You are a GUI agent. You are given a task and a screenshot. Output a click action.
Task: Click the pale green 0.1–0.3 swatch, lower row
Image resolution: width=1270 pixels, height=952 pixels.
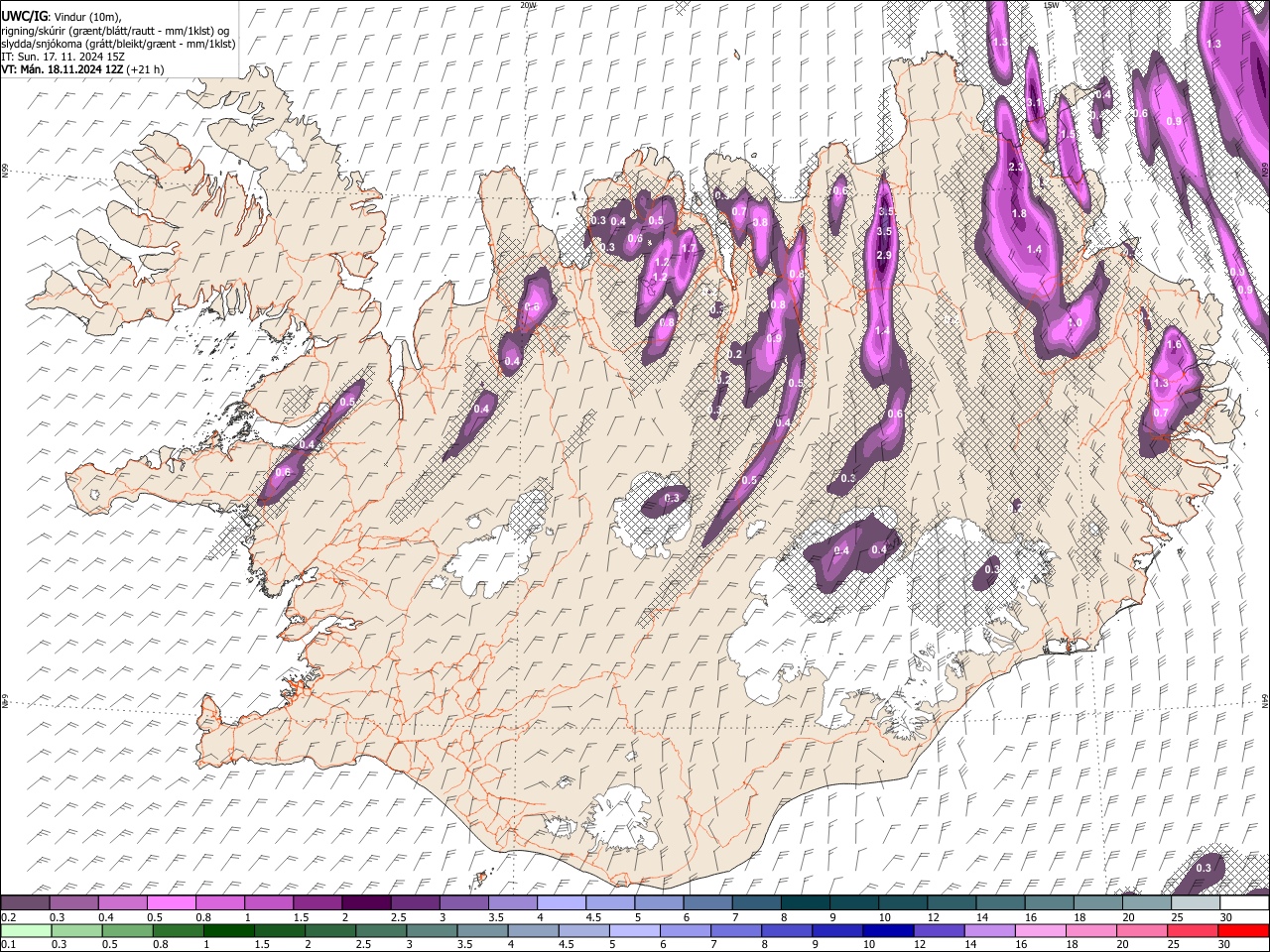(x=28, y=930)
